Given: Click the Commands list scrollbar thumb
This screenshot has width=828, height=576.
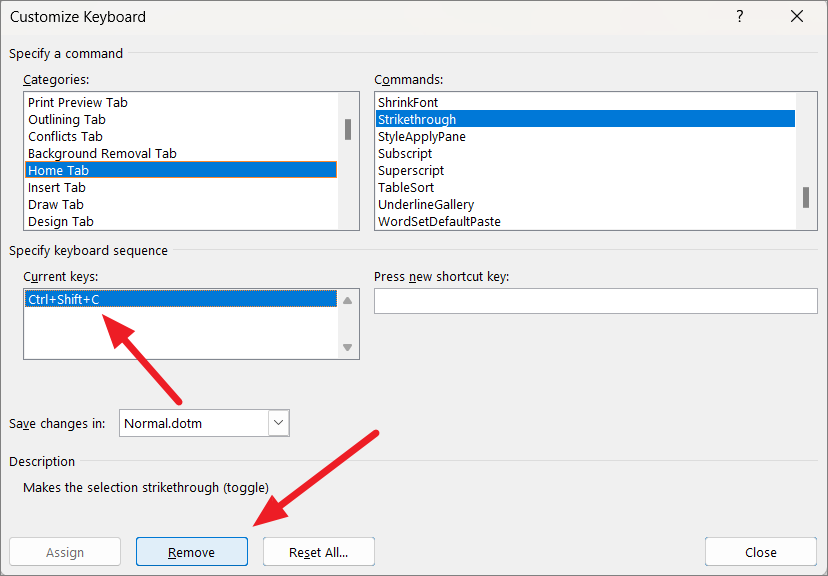Looking at the screenshot, I should pos(805,197).
